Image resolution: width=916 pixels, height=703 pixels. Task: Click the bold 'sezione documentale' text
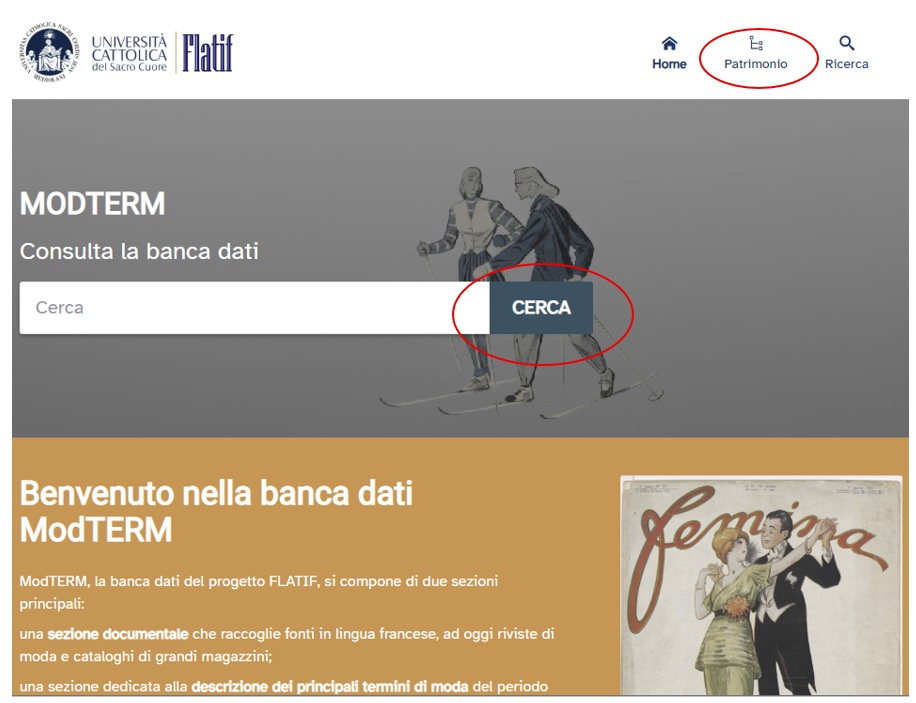(118, 634)
